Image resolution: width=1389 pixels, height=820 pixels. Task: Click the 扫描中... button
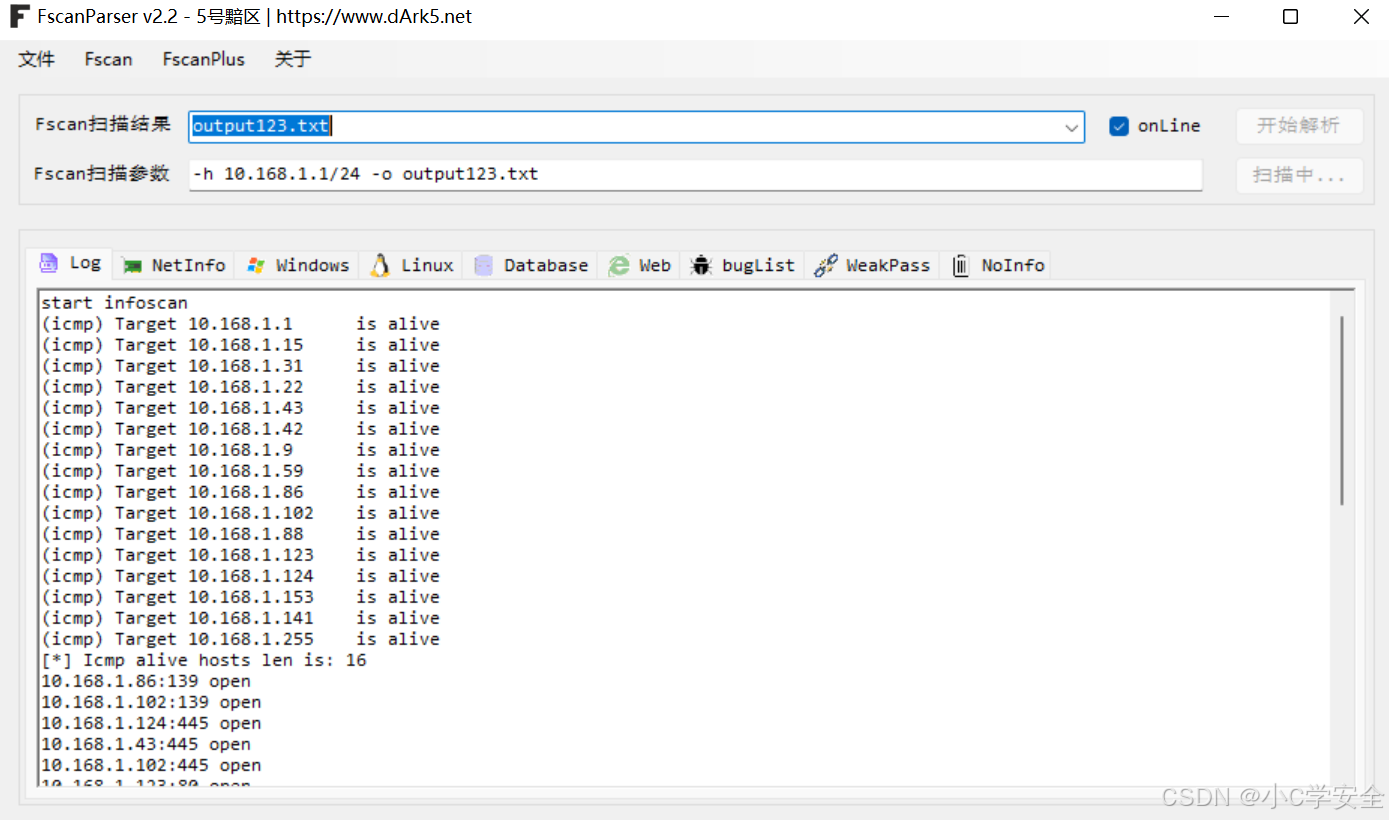1299,175
